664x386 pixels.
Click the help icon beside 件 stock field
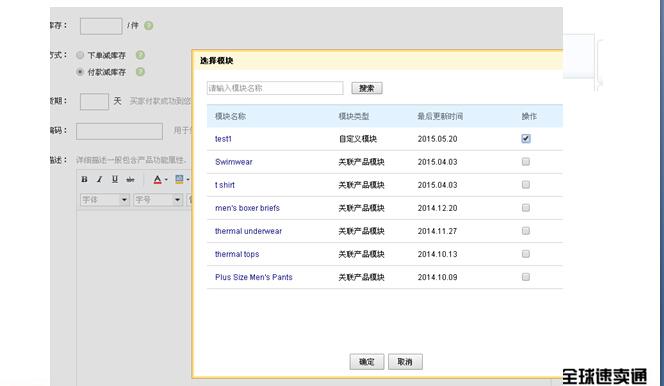[x=149, y=25]
